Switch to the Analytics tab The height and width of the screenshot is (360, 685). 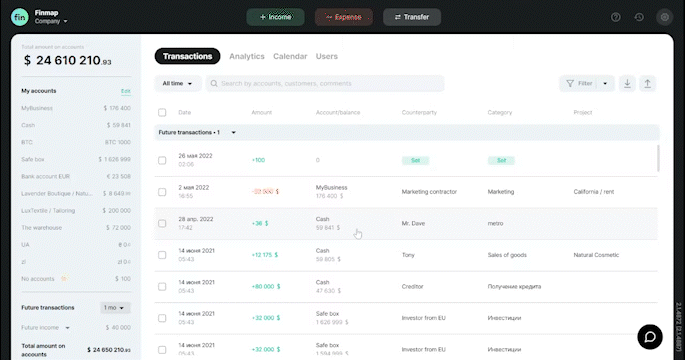(247, 56)
